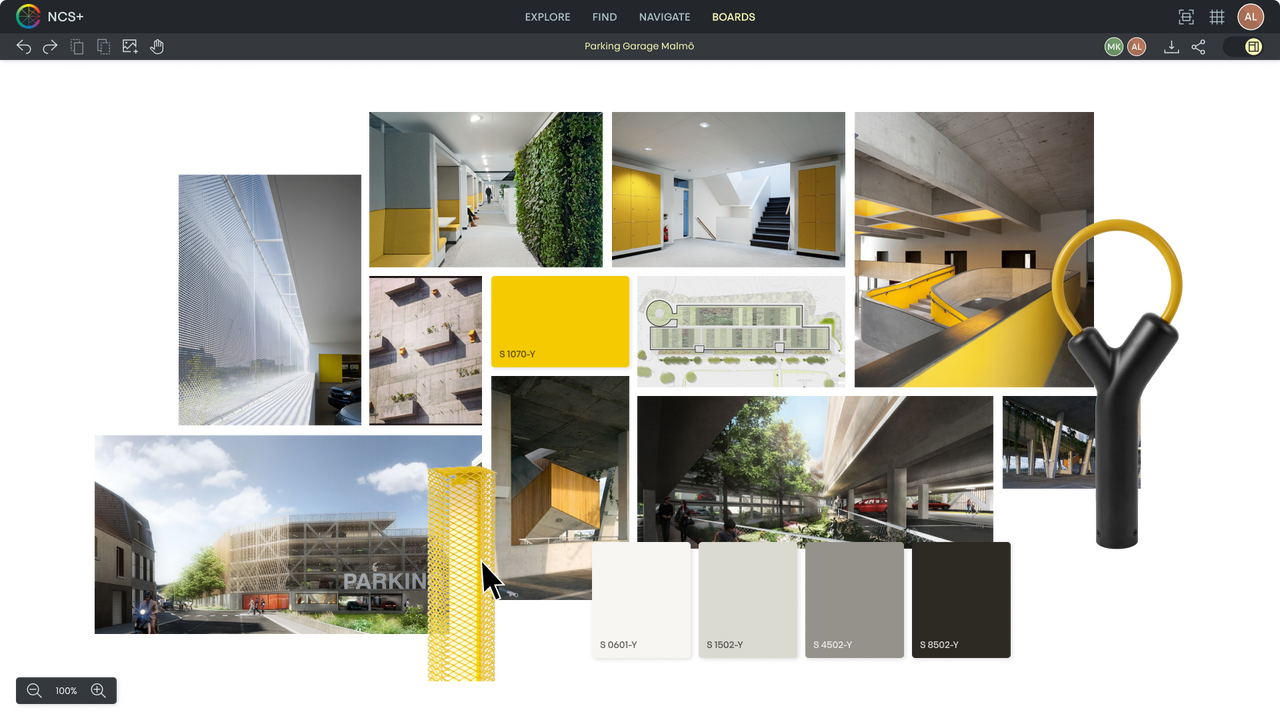
Task: Select the paste tool in the toolbar
Action: pyautogui.click(x=103, y=46)
